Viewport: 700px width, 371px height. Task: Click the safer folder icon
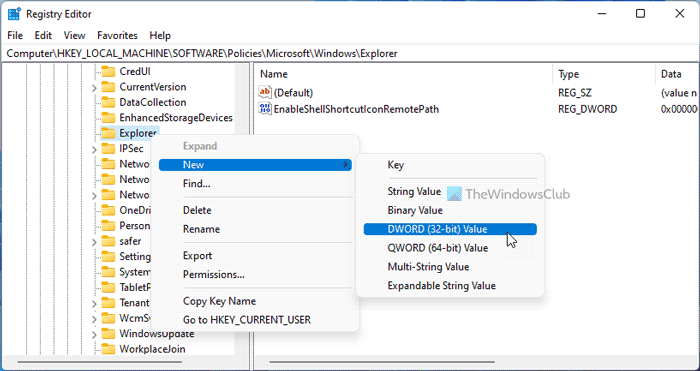click(108, 241)
